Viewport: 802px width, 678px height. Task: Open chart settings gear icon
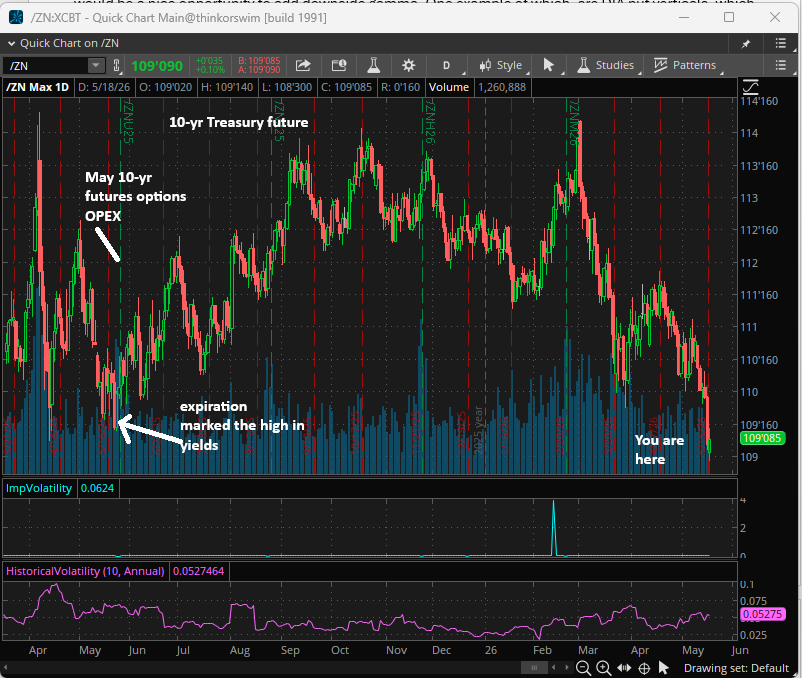pos(408,65)
